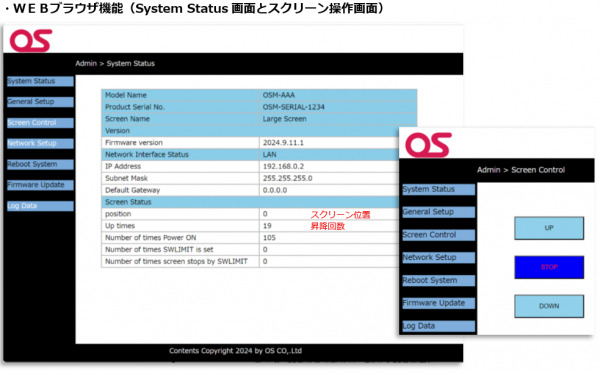
Task: Click the Network Interface Status header
Action: tap(147, 154)
